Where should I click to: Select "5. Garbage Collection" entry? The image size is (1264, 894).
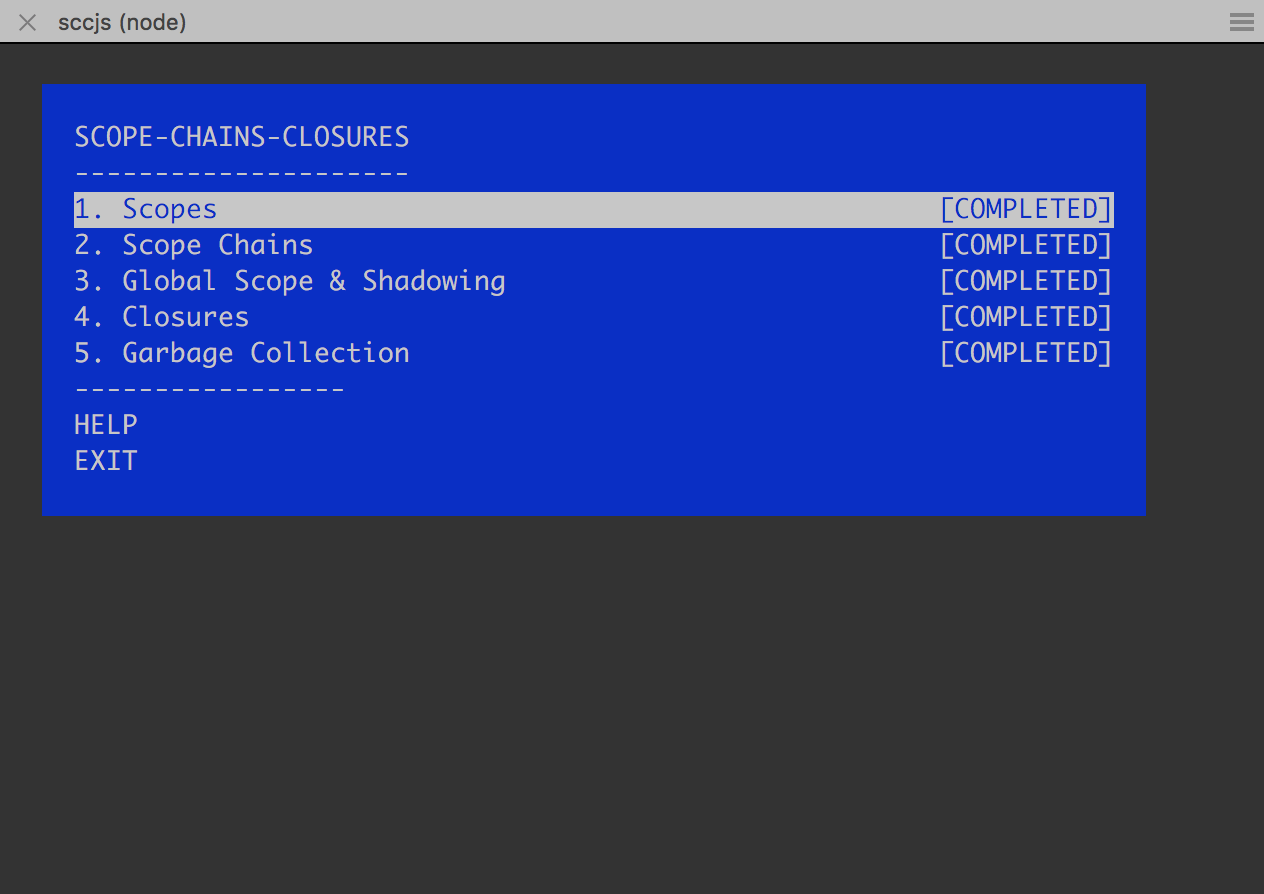point(594,354)
